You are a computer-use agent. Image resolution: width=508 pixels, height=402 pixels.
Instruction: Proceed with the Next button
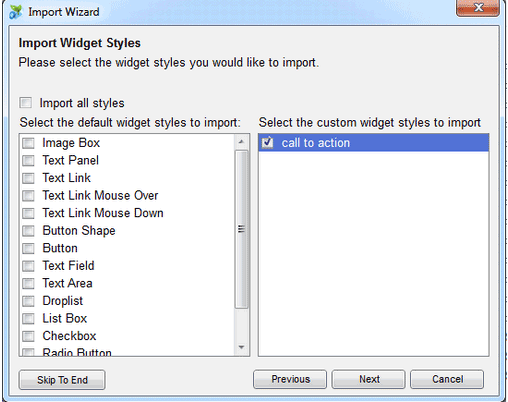pyautogui.click(x=369, y=379)
